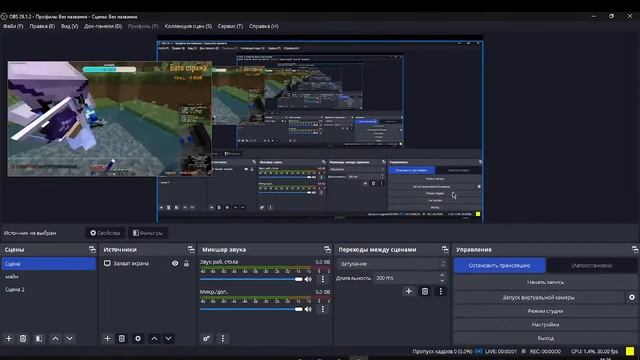Screen dimensions: 640x360
Task: Remove the scene transition trash icon
Action: click(425, 291)
